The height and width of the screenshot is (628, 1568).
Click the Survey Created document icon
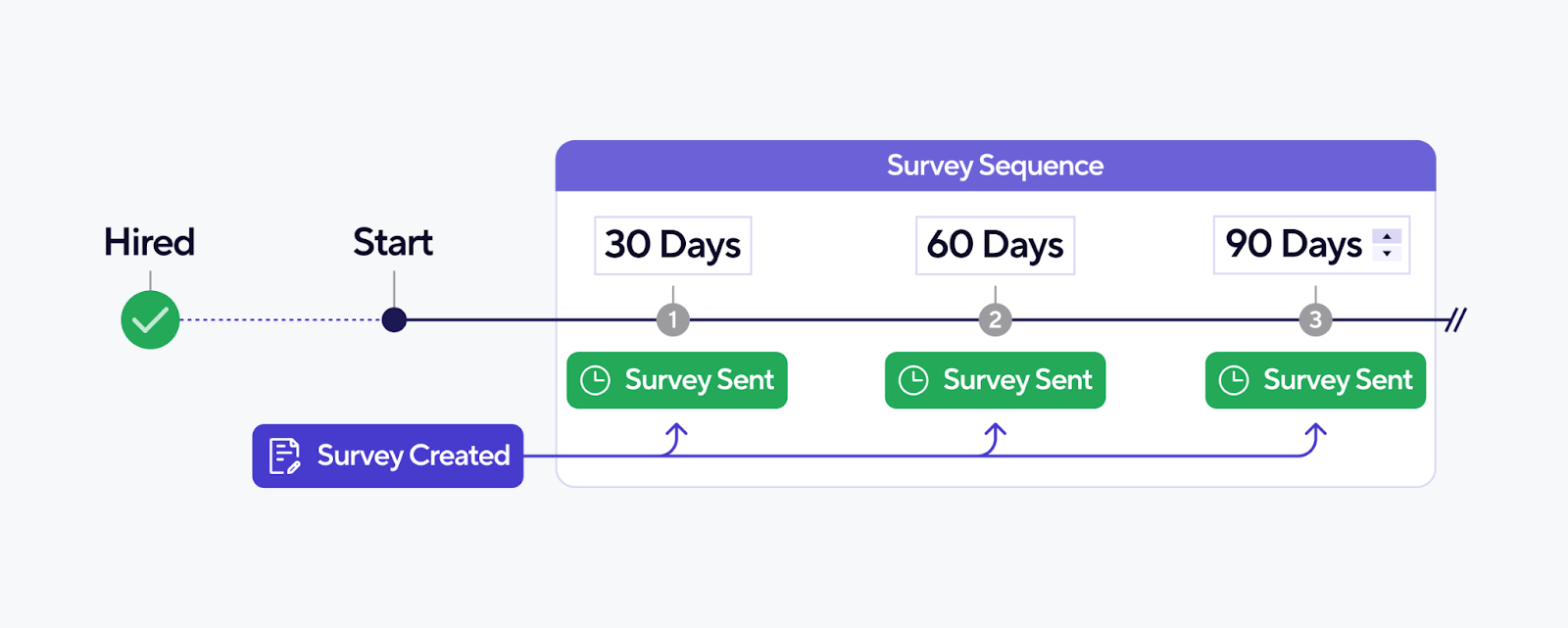pos(284,457)
